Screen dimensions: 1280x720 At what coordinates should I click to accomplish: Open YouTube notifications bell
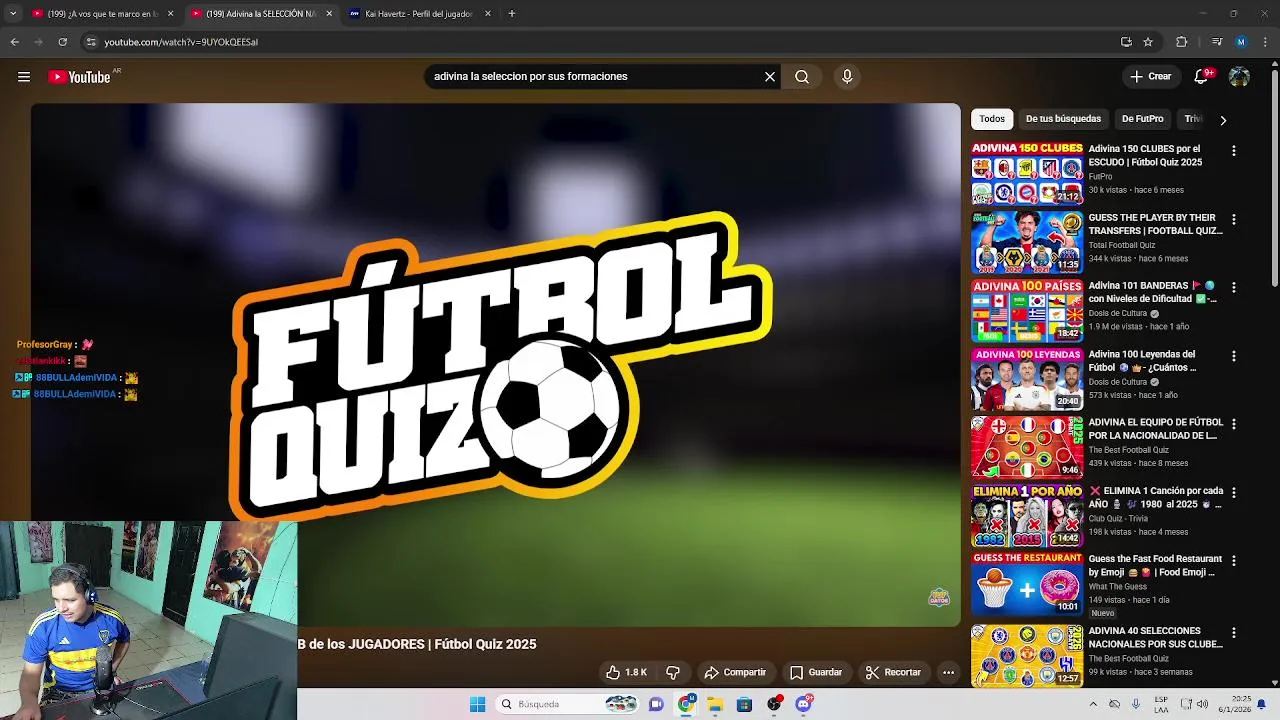[x=1202, y=77]
